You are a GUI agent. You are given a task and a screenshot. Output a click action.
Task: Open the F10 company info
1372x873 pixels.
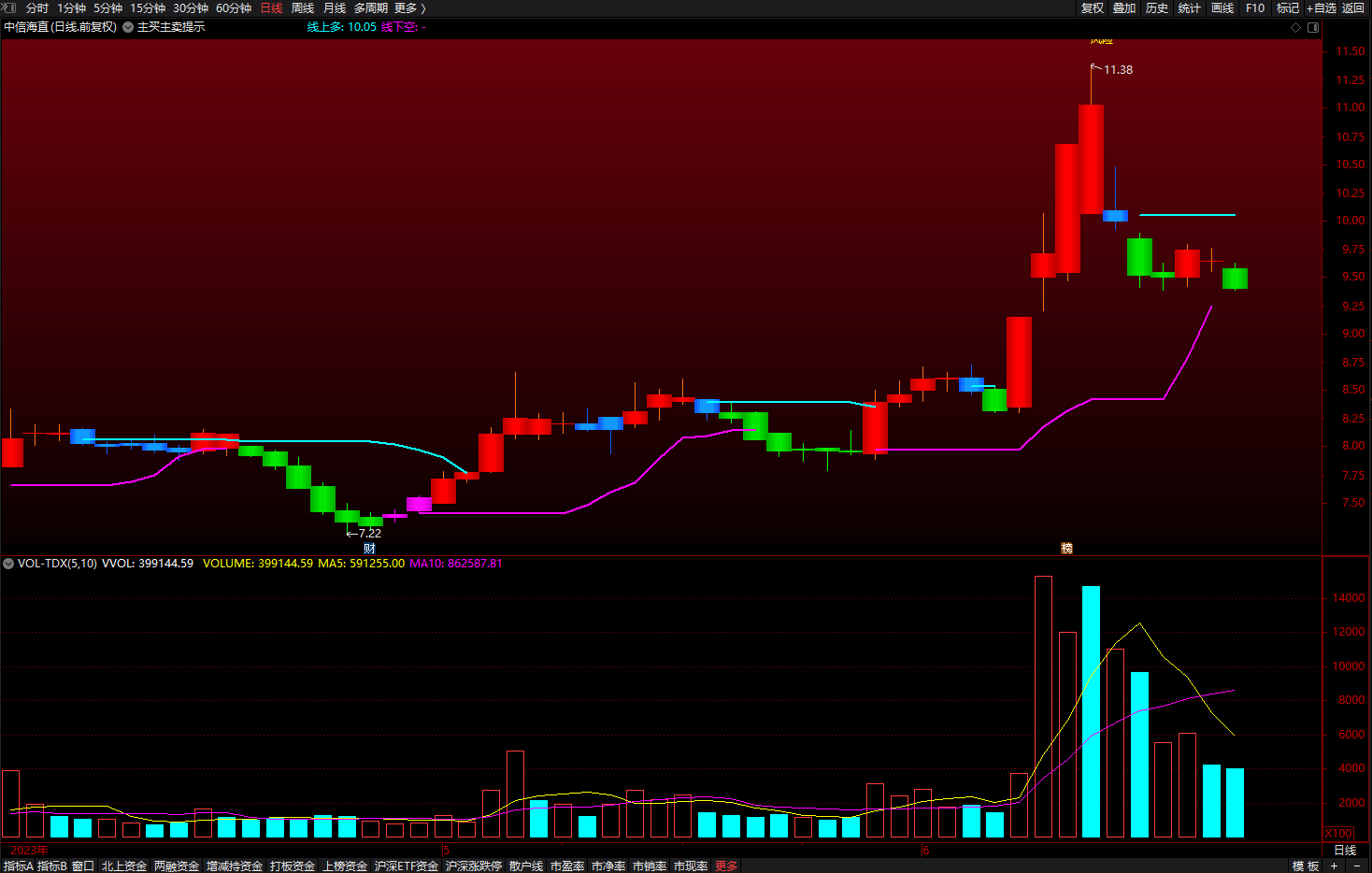point(1255,8)
